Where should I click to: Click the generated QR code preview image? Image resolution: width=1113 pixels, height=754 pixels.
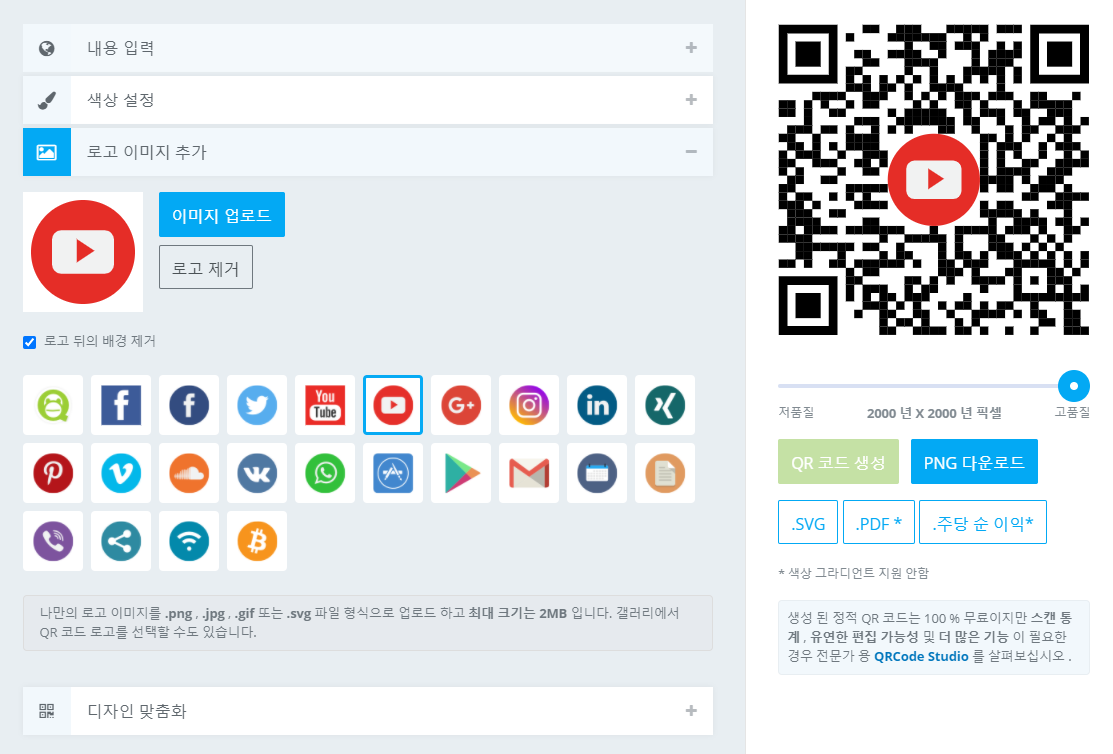point(933,180)
